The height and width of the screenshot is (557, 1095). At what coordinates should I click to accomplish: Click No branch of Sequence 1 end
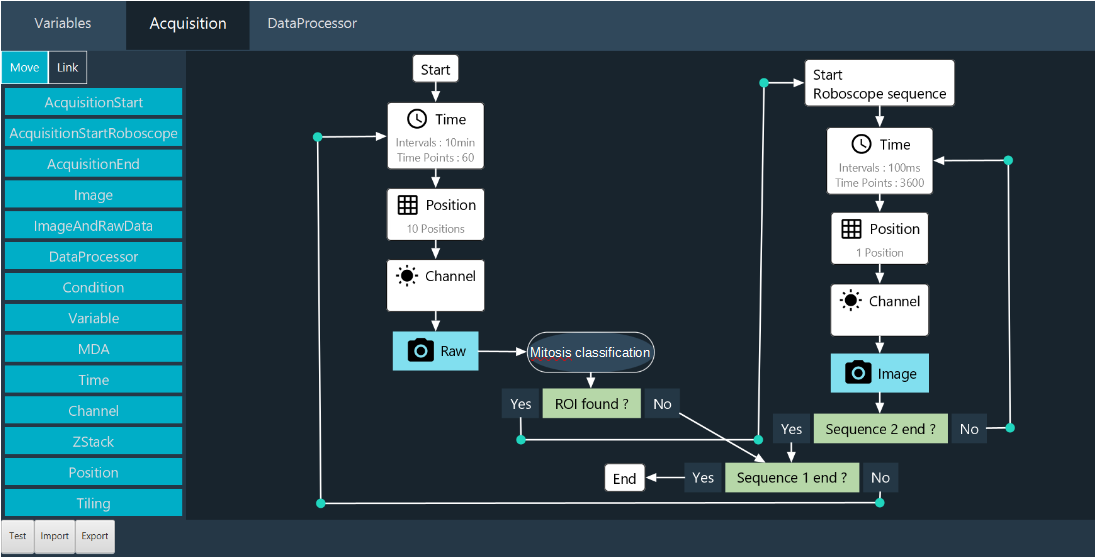click(881, 477)
